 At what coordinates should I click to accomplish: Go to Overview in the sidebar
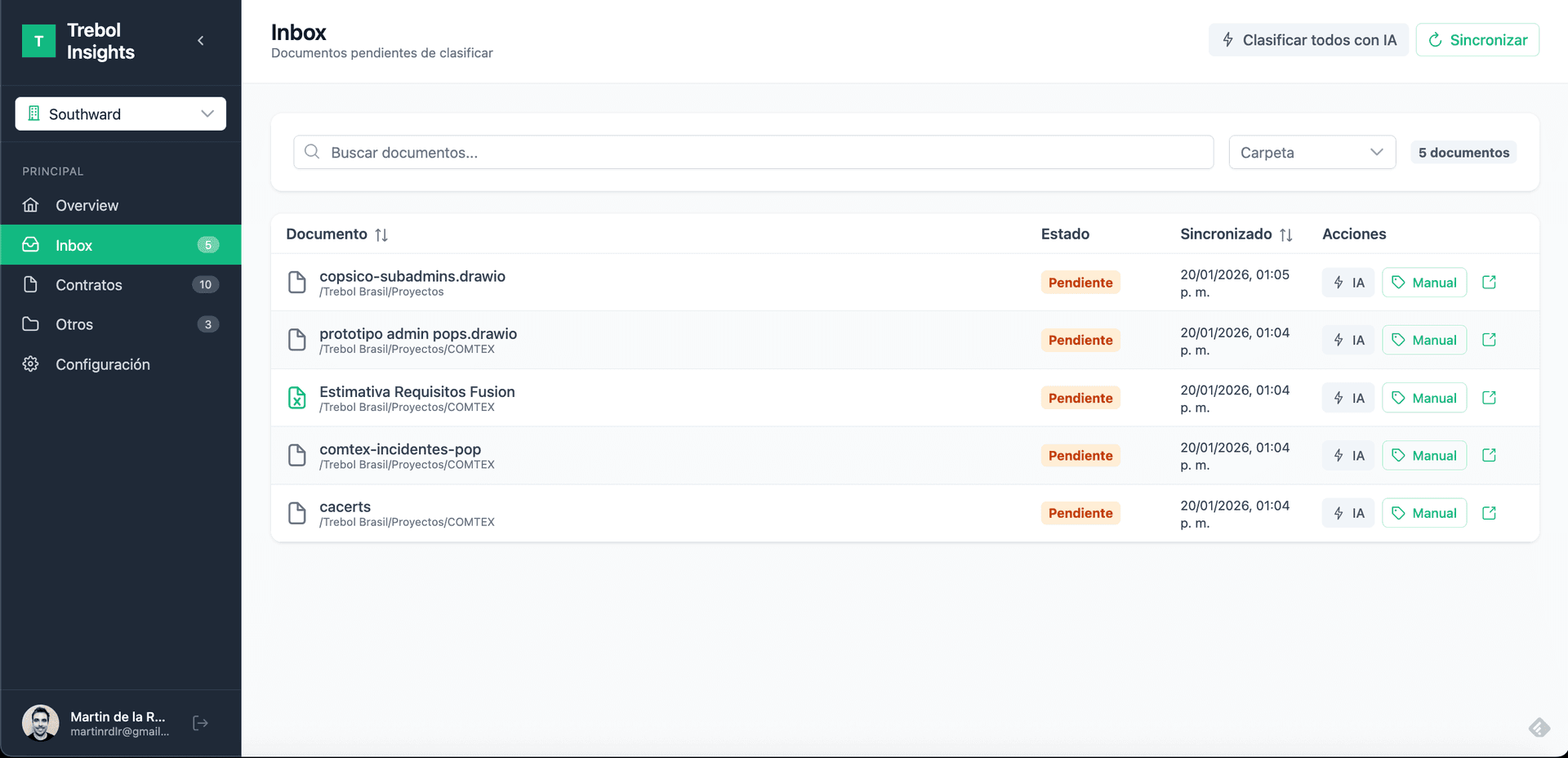(x=87, y=206)
